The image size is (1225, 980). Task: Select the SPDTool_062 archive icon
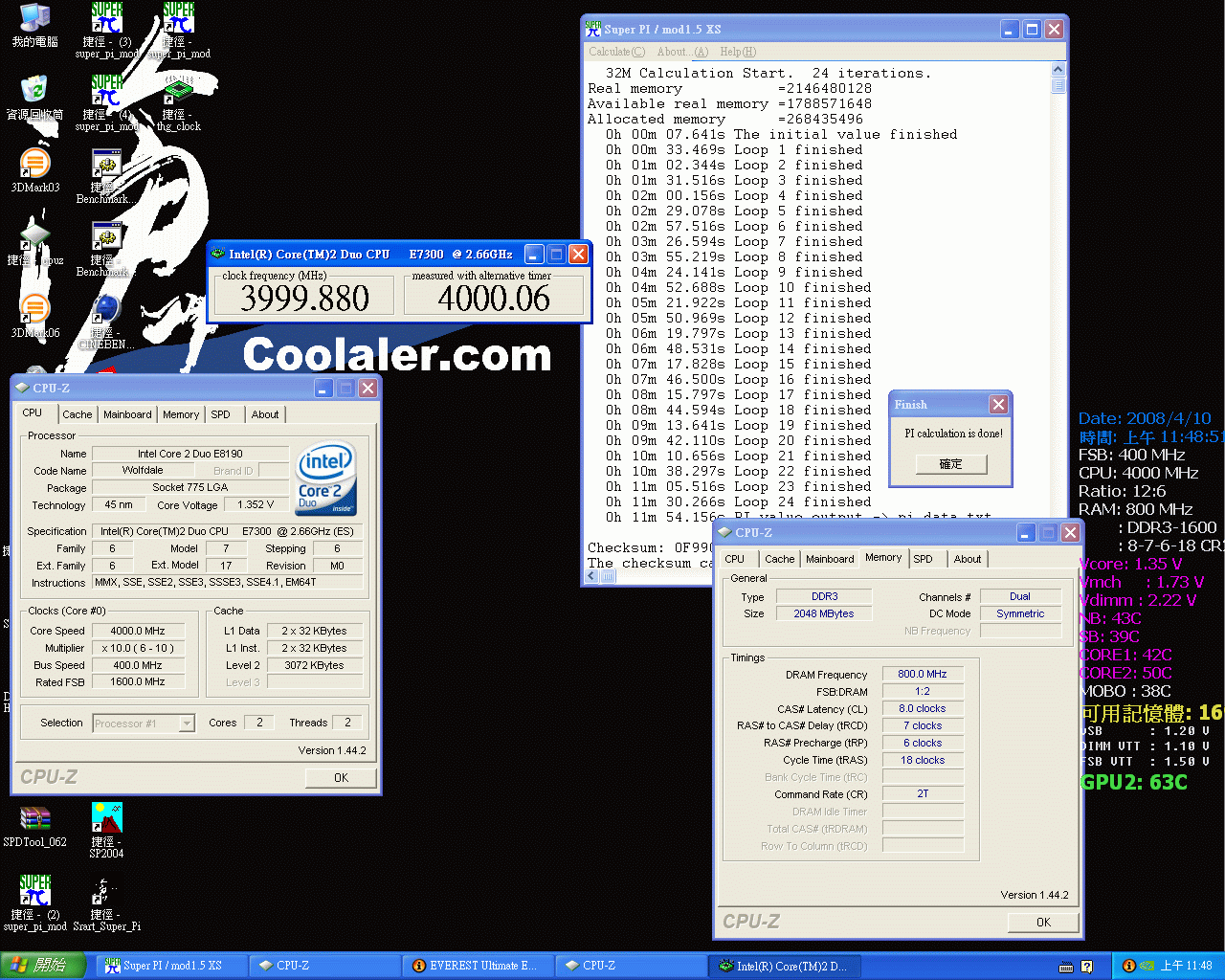point(35,818)
